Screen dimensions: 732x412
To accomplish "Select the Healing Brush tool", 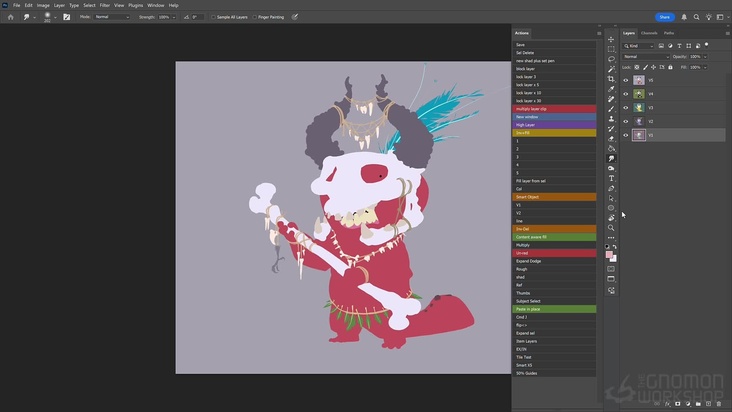I will tap(611, 99).
